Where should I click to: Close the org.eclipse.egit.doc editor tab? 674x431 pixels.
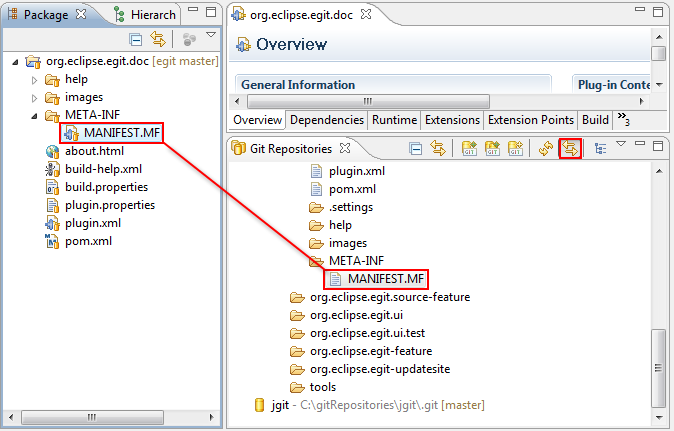pos(366,14)
